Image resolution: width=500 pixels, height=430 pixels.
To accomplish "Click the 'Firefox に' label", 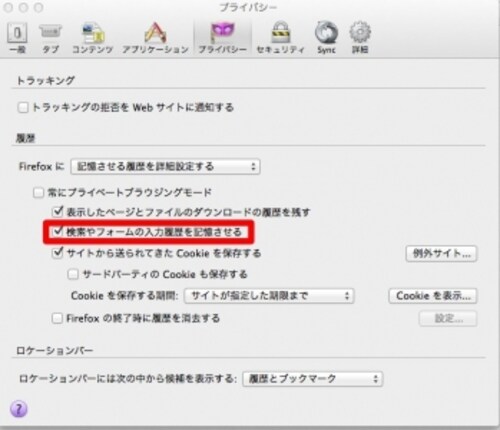I will (x=42, y=166).
